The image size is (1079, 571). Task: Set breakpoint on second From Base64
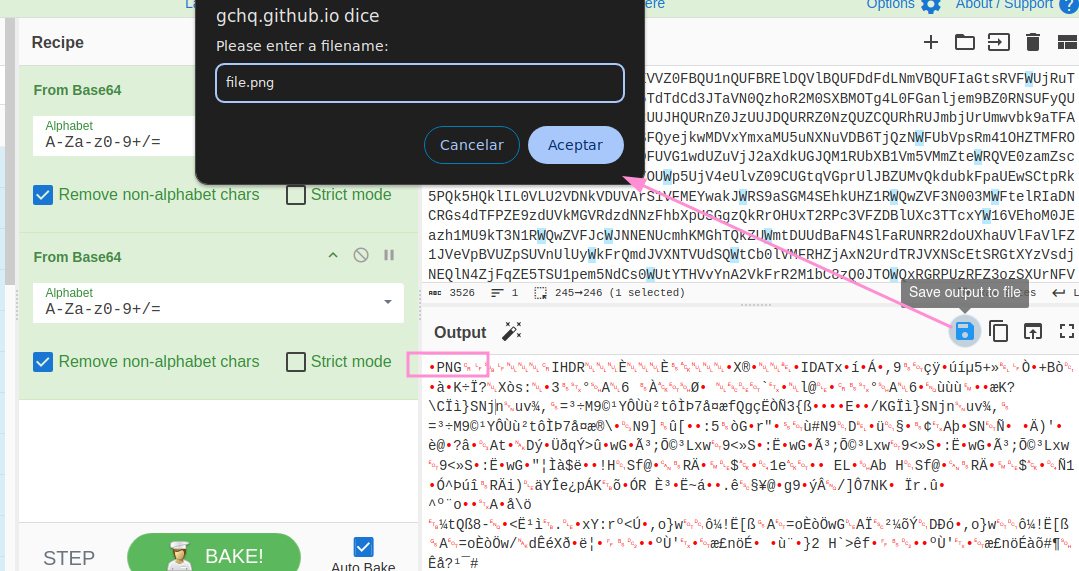(389, 256)
